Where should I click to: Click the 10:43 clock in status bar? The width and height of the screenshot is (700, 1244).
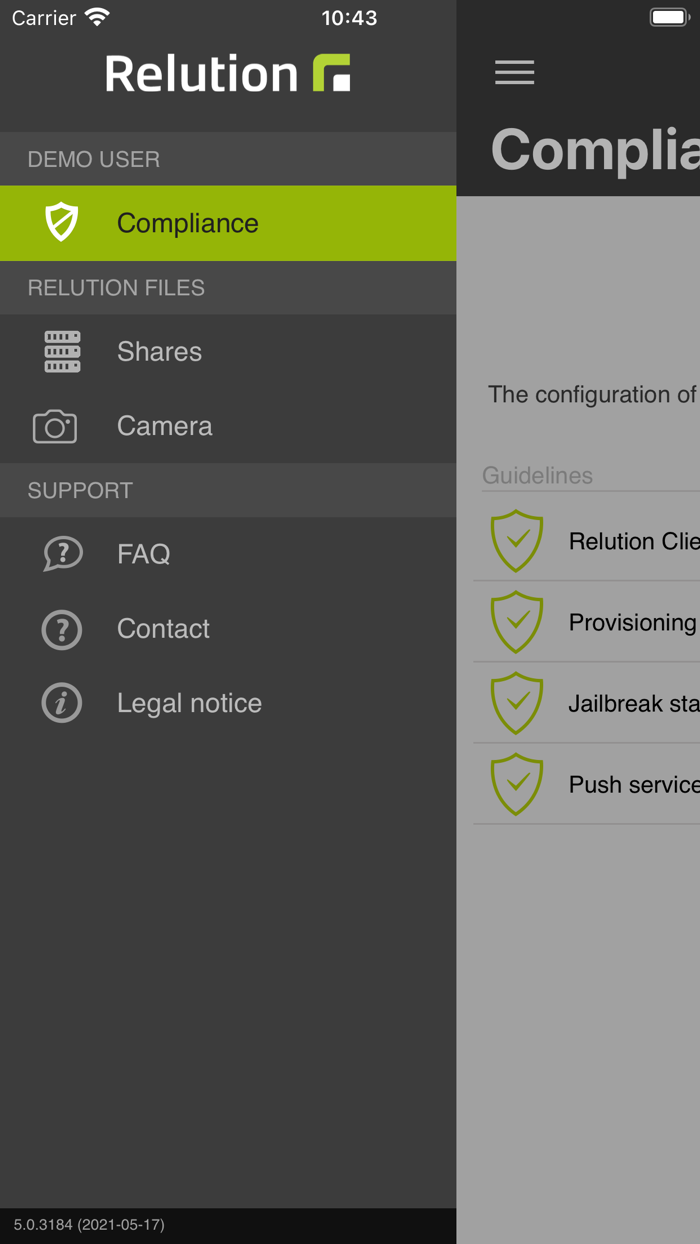pos(349,18)
